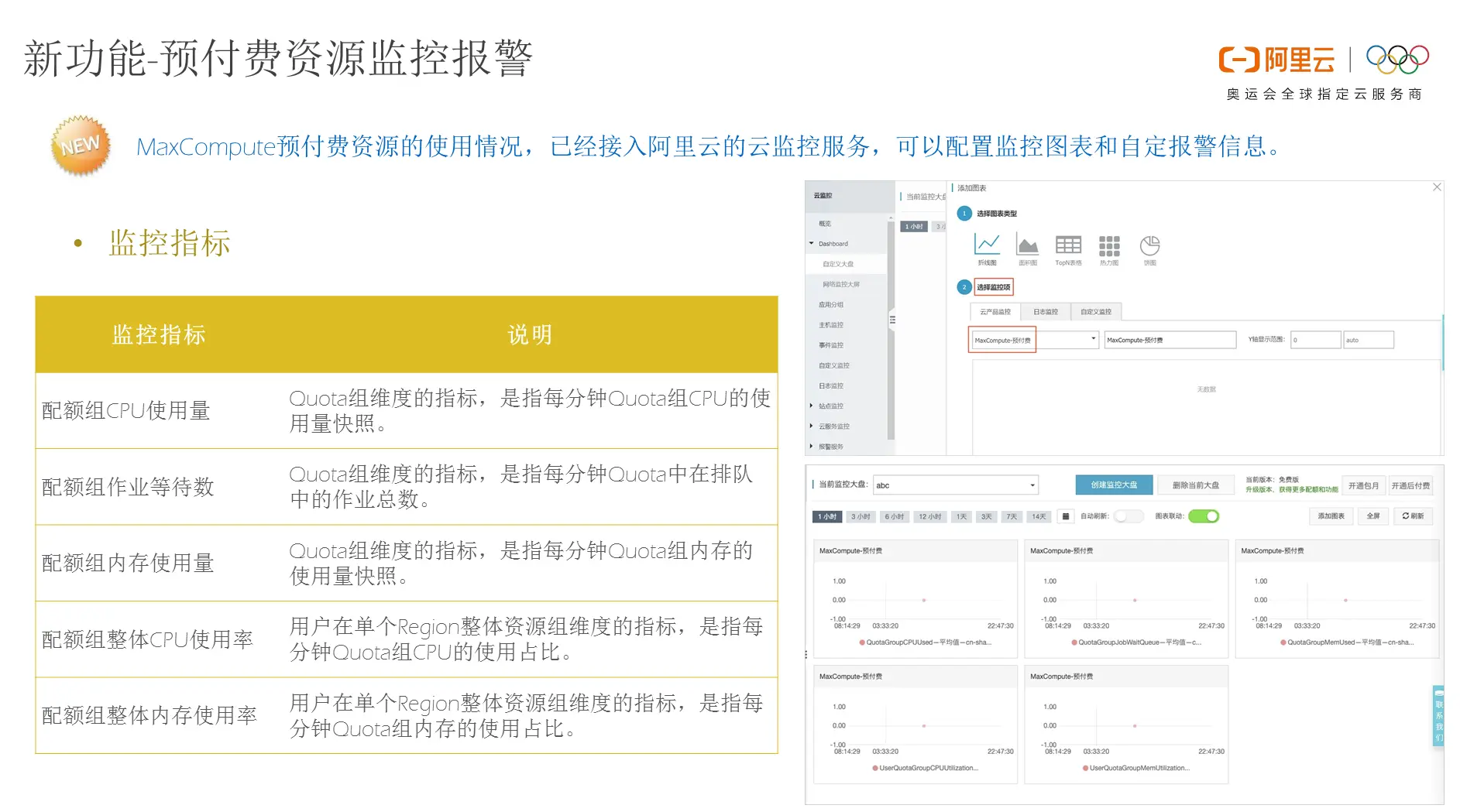
Task: Open 概览 in the 云监控 sidebar
Action: (x=825, y=224)
